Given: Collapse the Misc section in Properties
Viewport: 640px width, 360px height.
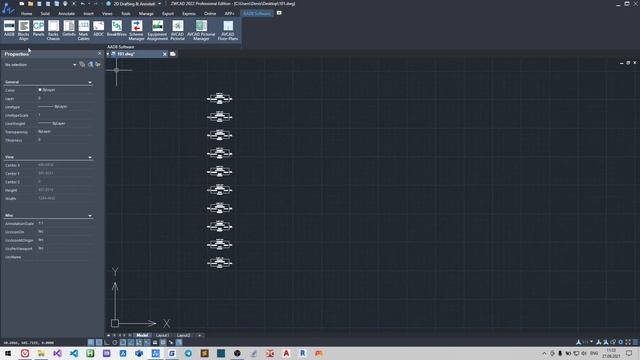Looking at the screenshot, I should click(x=90, y=216).
